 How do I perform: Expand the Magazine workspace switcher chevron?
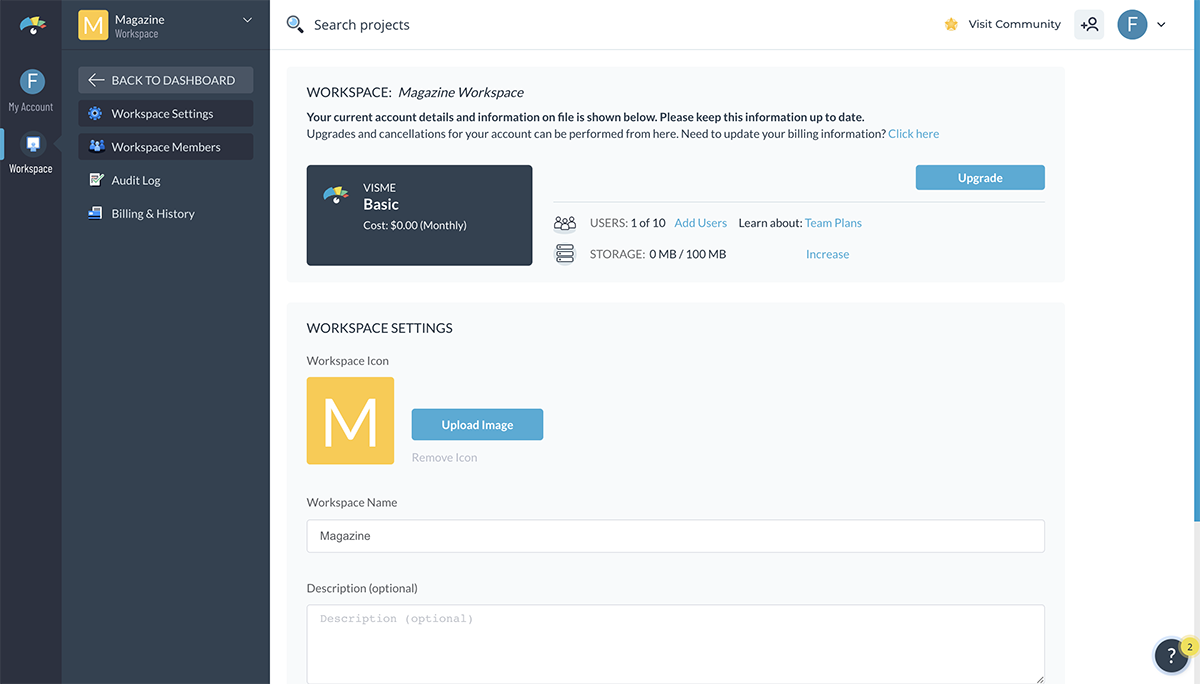tap(247, 20)
